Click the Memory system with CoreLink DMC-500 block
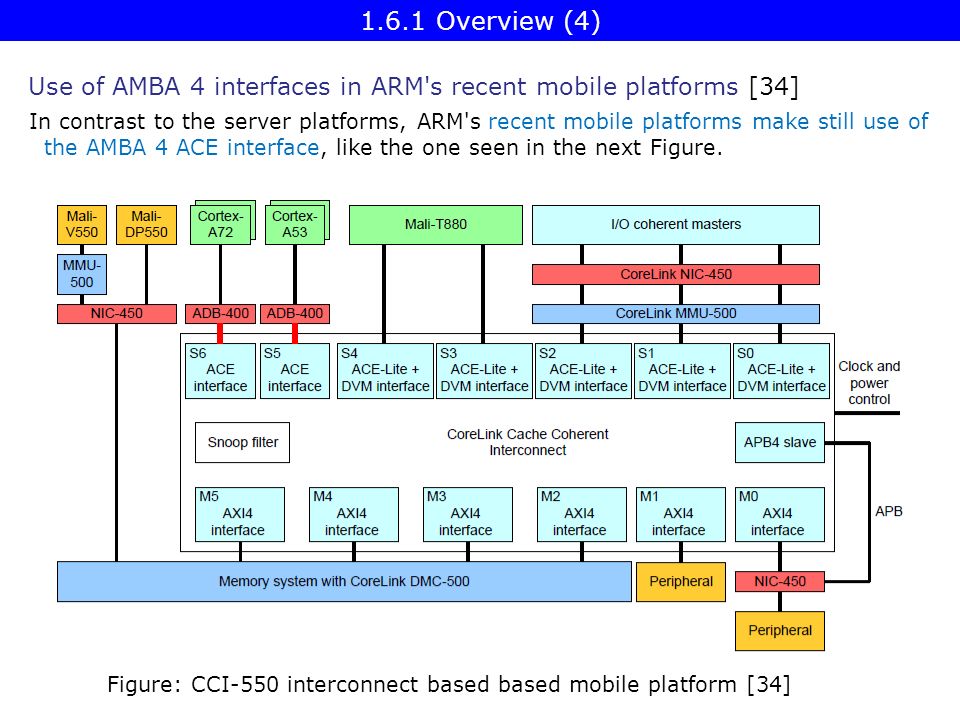This screenshot has height=720, width=960. click(x=344, y=582)
